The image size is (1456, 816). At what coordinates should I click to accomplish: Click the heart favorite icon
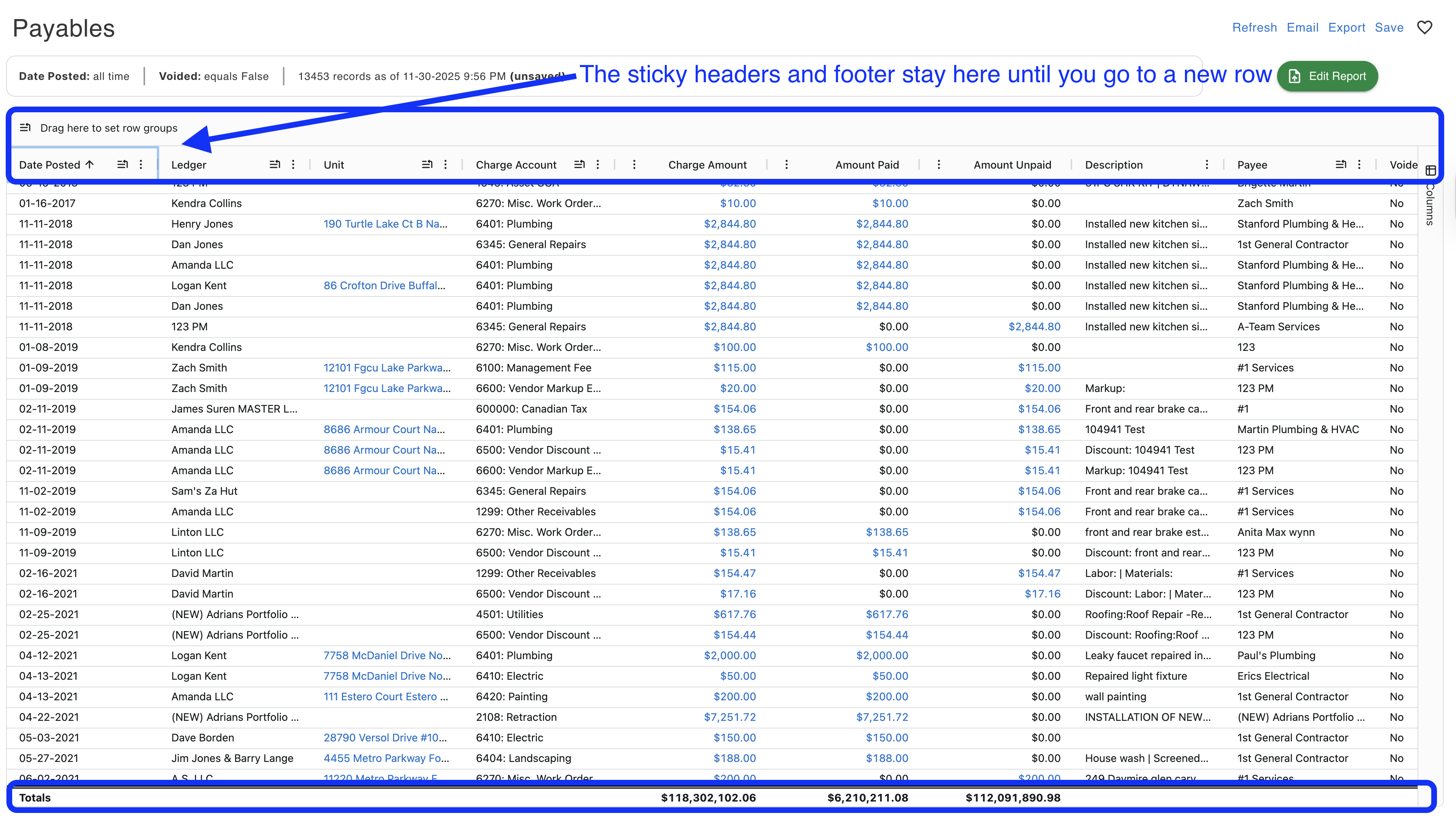click(1424, 27)
